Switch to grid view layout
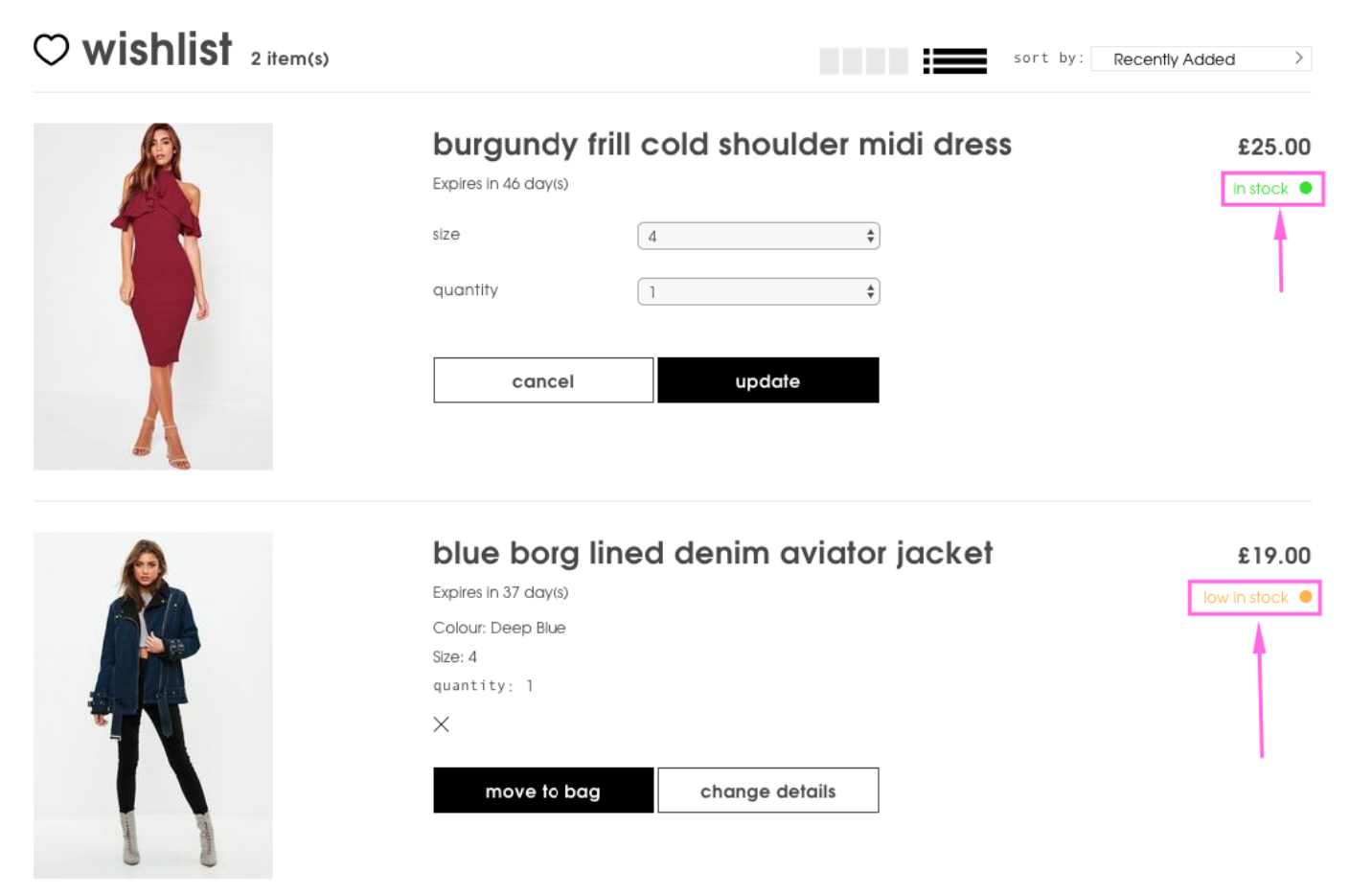This screenshot has width=1372, height=895. (863, 60)
